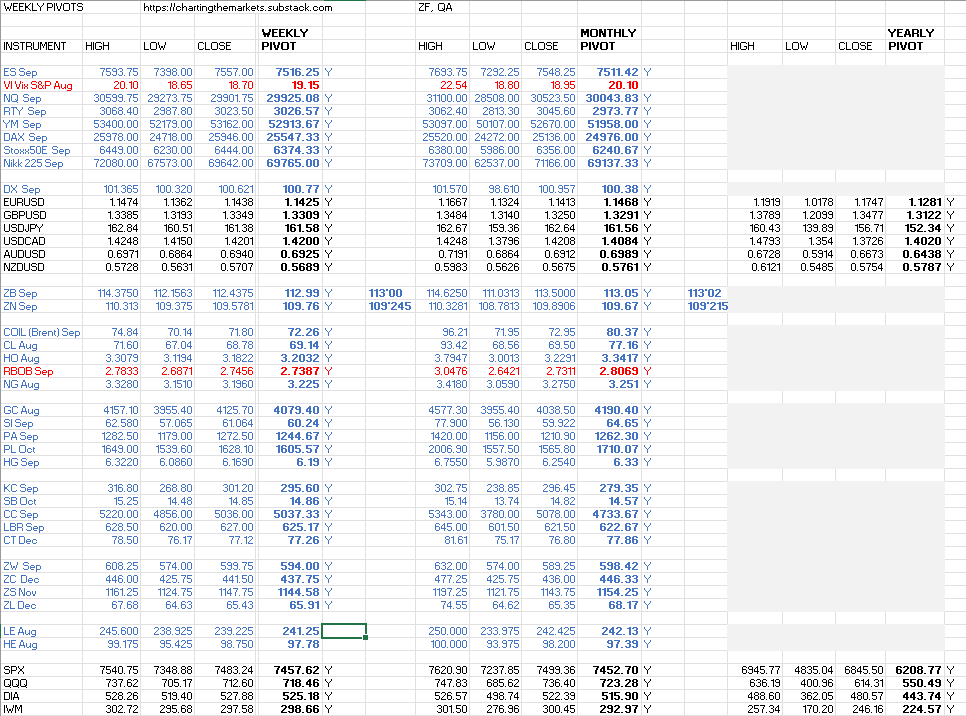This screenshot has width=966, height=716.
Task: Click the USDCAD instrument cell
Action: point(24,241)
